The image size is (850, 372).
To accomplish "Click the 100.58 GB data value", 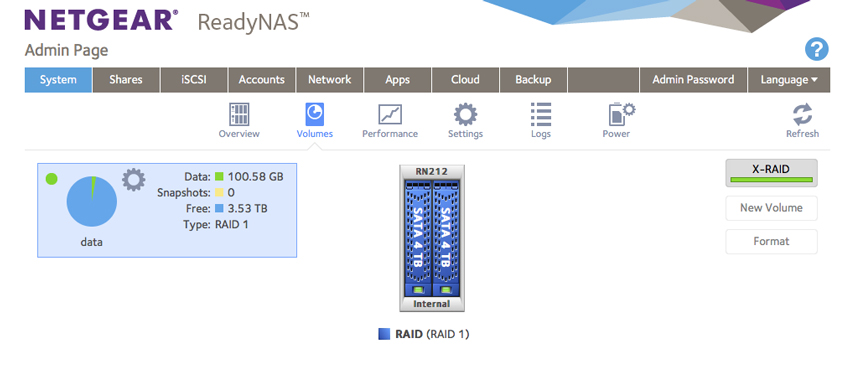I will click(x=255, y=176).
